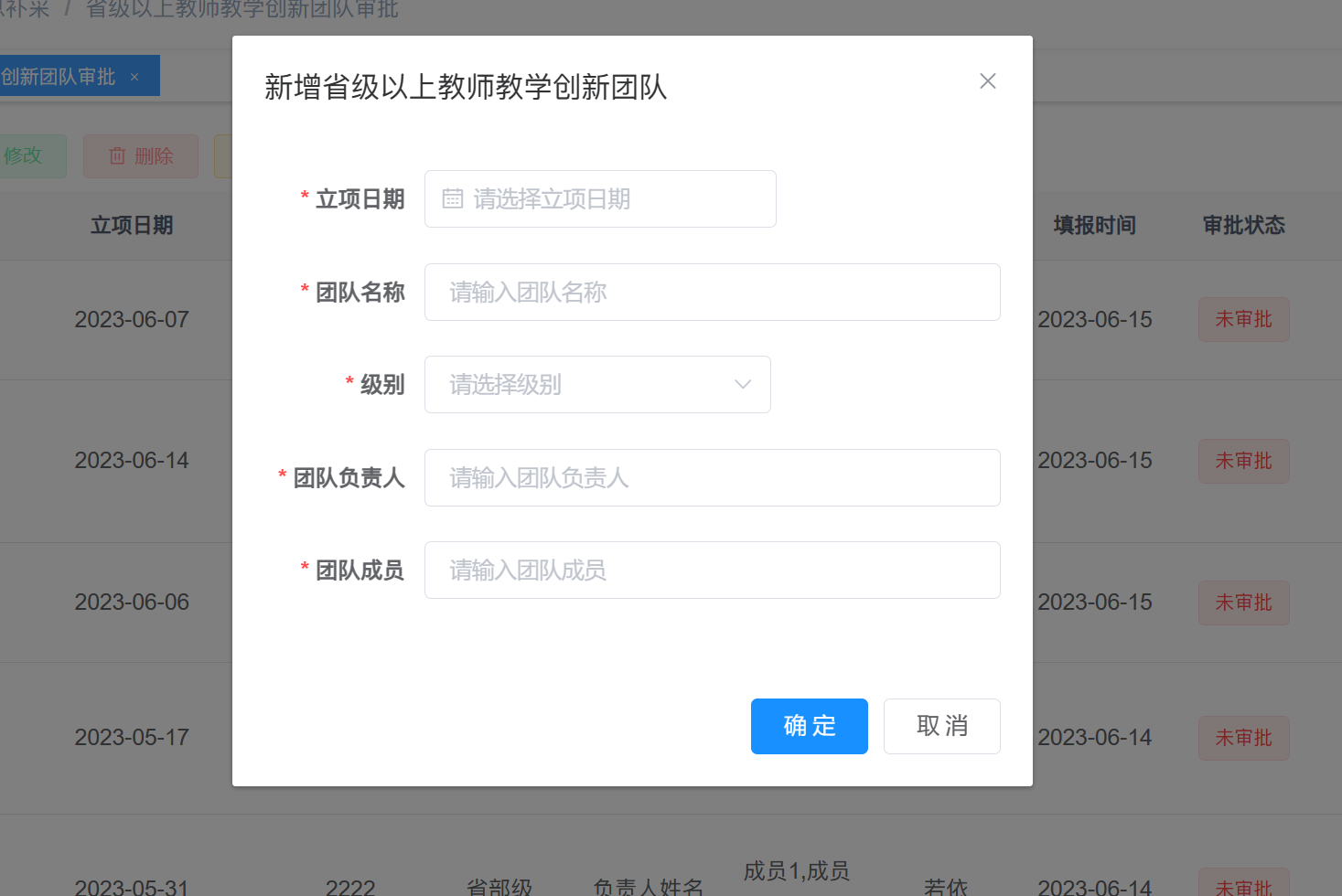Click date cell 2023-05-31

tap(132, 887)
